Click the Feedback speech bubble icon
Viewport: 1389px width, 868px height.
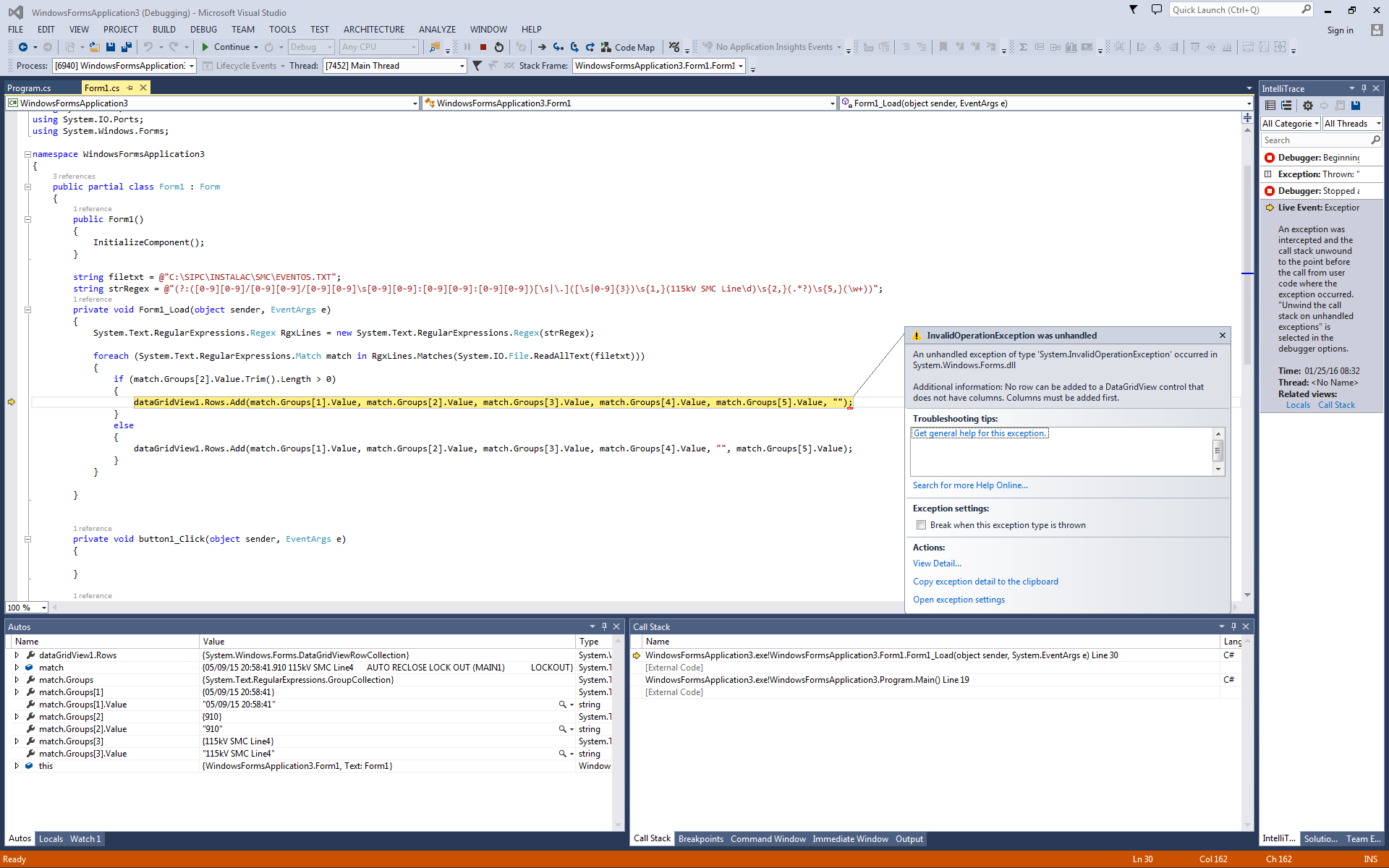1156,10
